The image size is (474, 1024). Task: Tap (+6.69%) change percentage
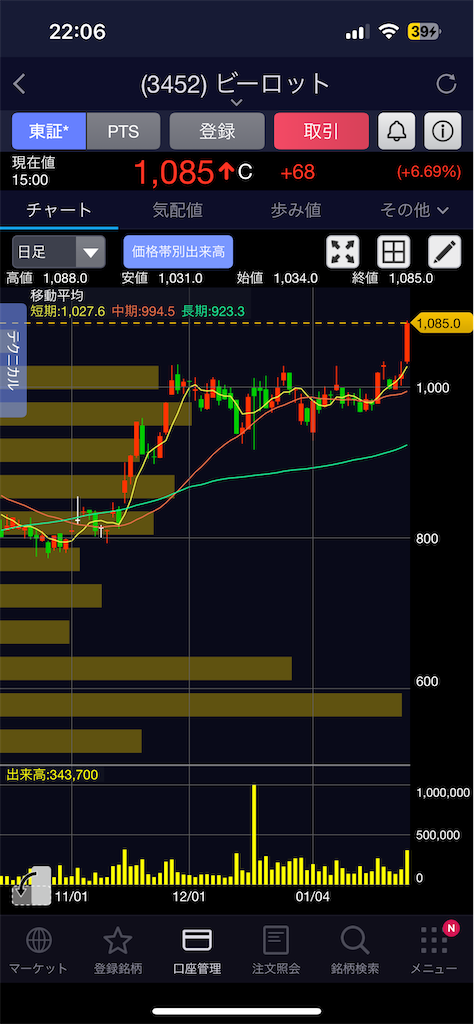coord(428,172)
